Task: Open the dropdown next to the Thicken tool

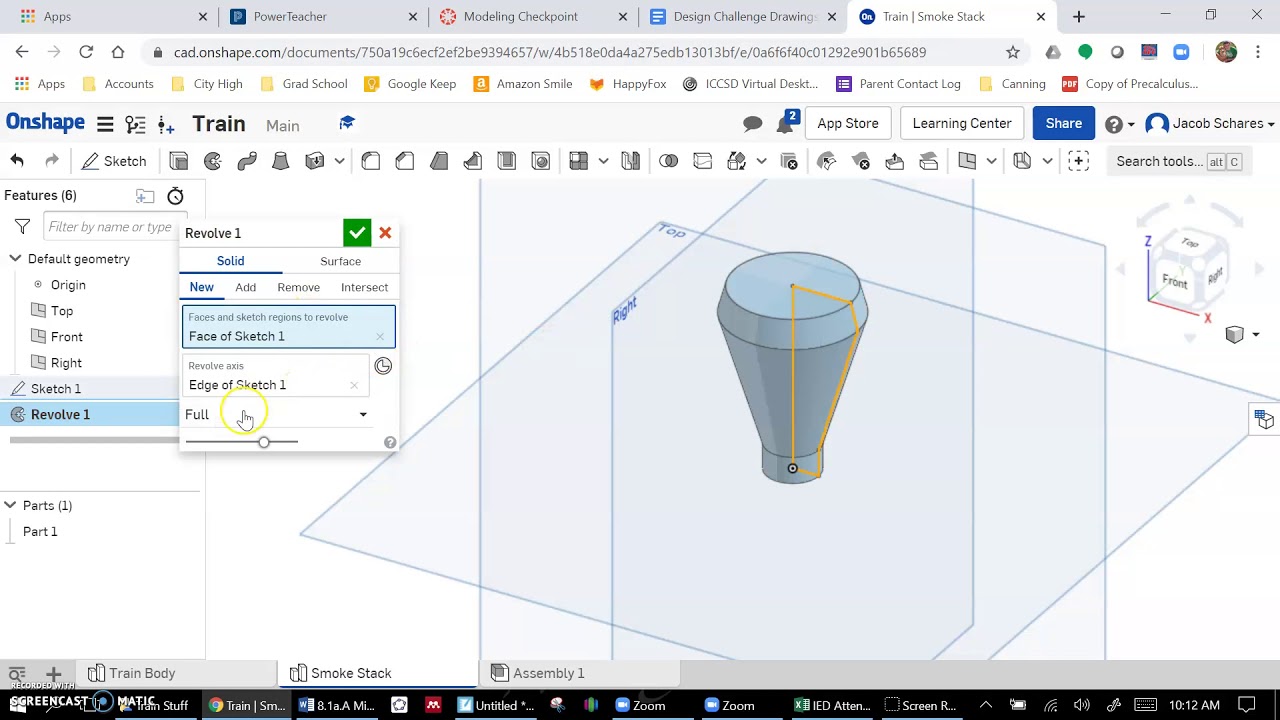Action: coord(340,161)
